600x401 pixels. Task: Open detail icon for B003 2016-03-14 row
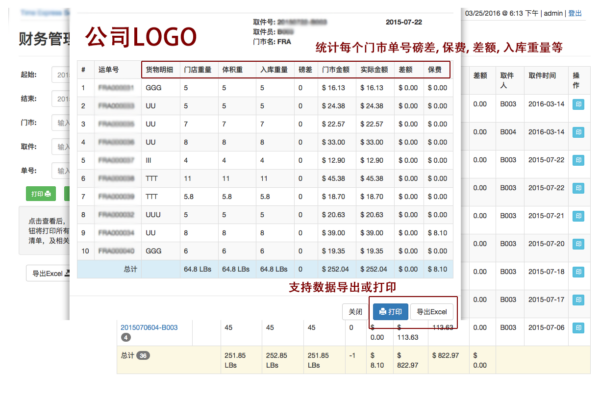pos(578,104)
